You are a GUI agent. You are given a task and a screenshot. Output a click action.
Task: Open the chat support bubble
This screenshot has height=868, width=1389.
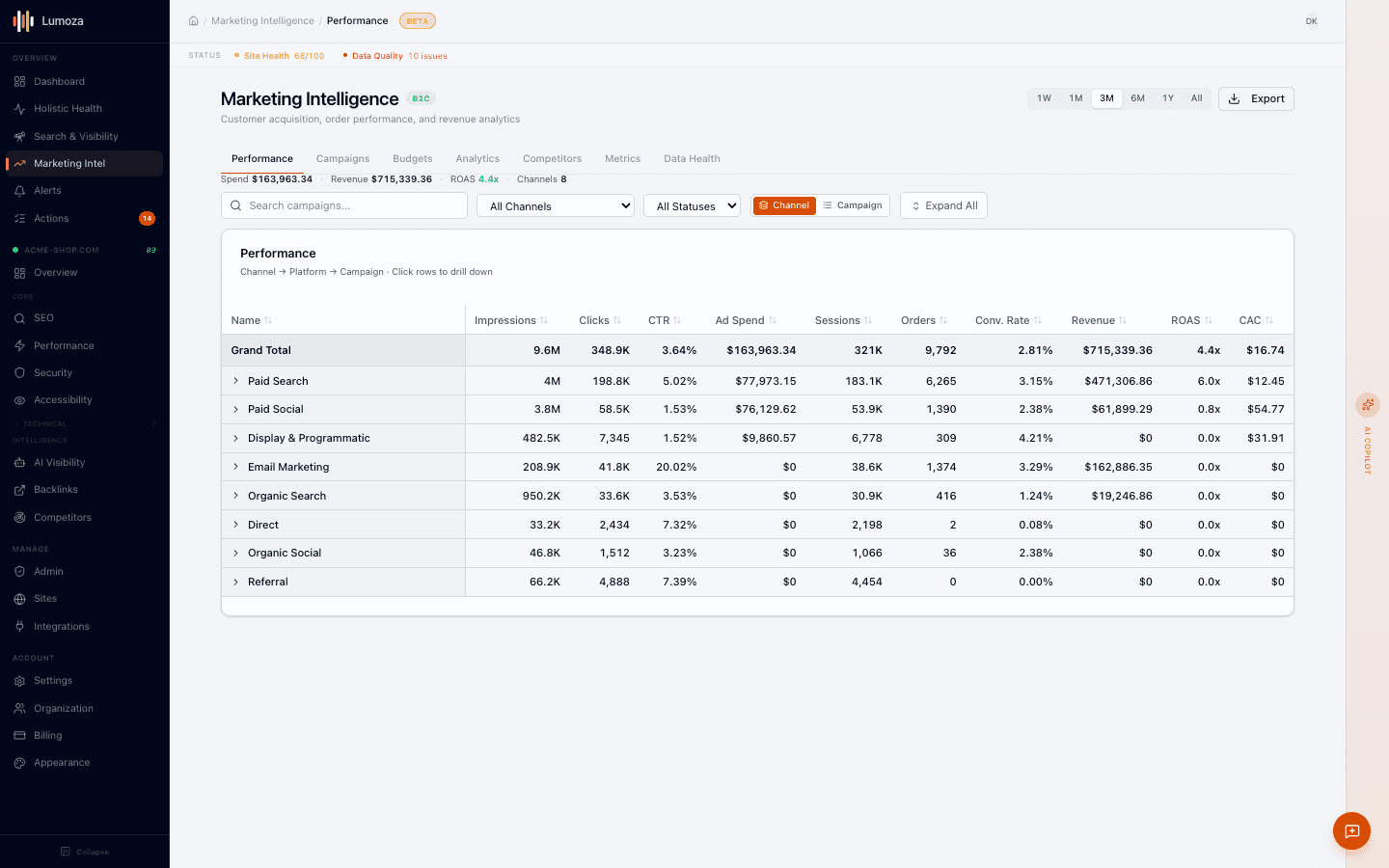click(x=1351, y=830)
